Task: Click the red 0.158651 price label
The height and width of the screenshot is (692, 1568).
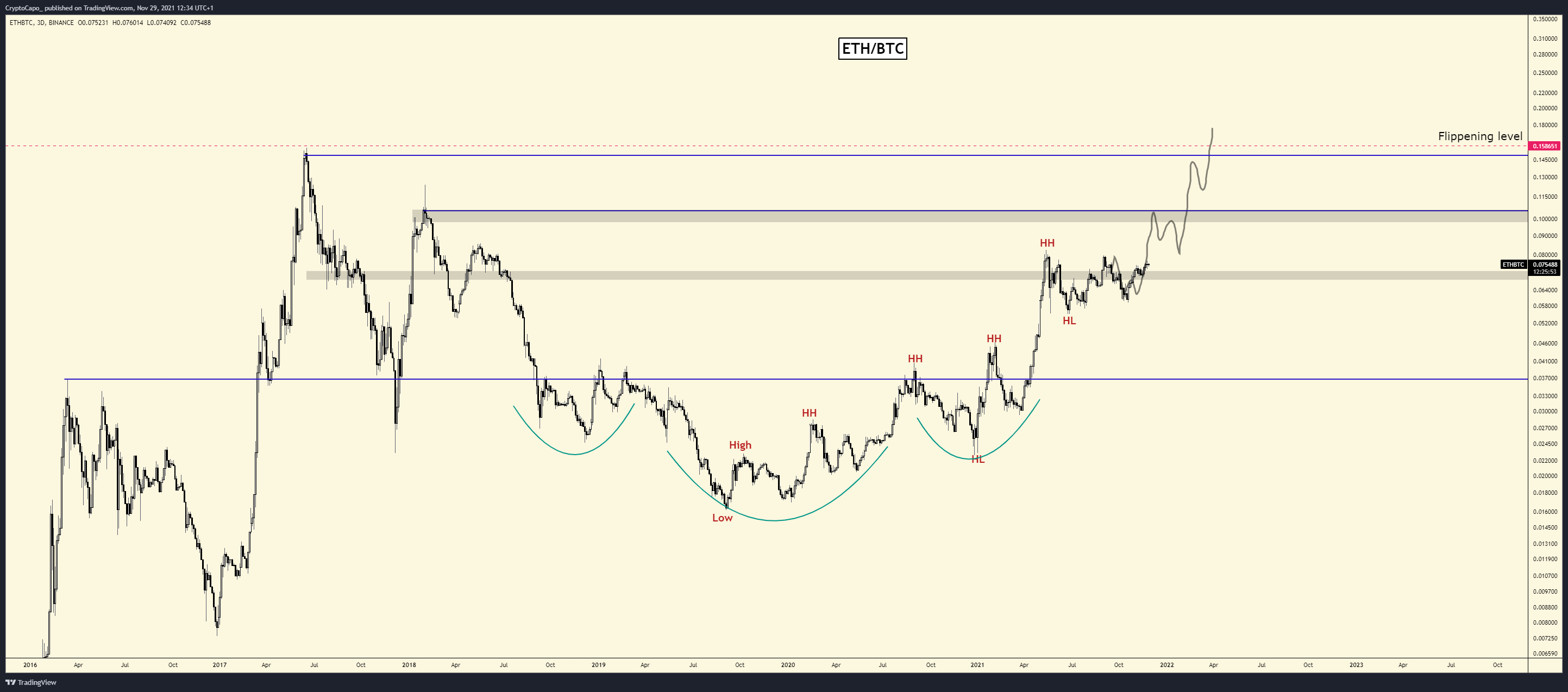Action: [1545, 146]
